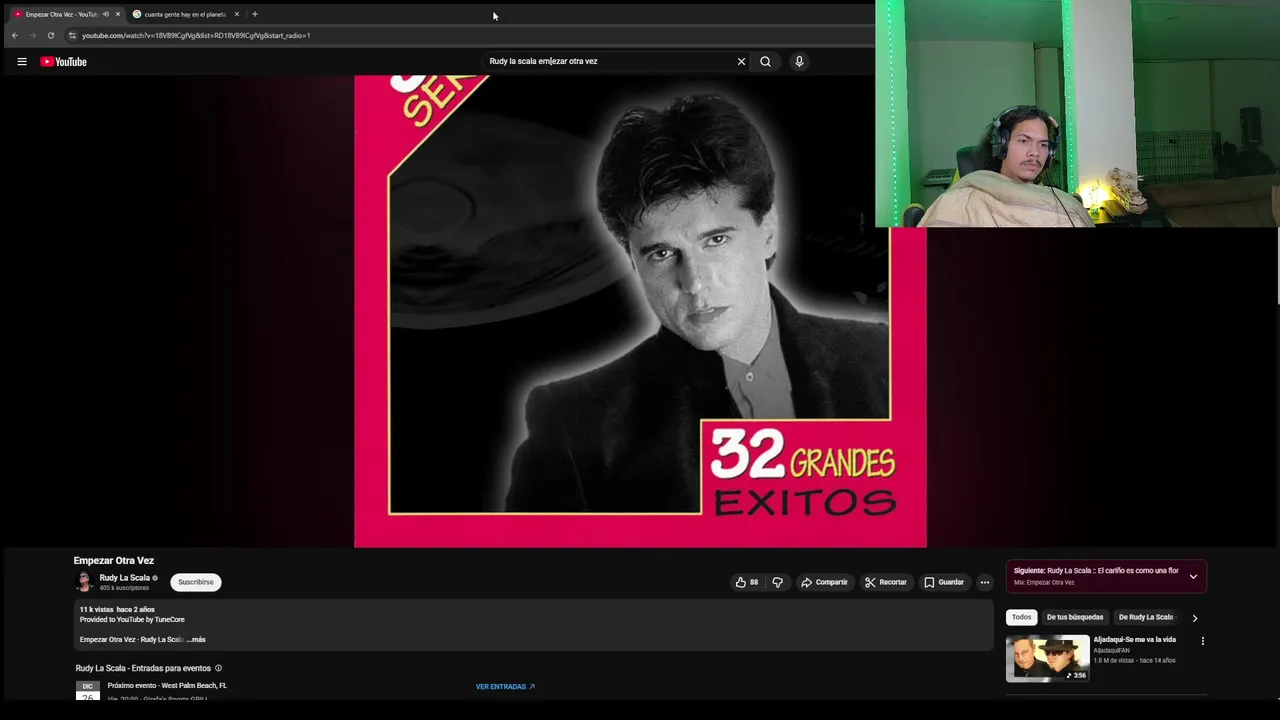Expand the description with ...más
The image size is (1280, 720).
point(196,640)
